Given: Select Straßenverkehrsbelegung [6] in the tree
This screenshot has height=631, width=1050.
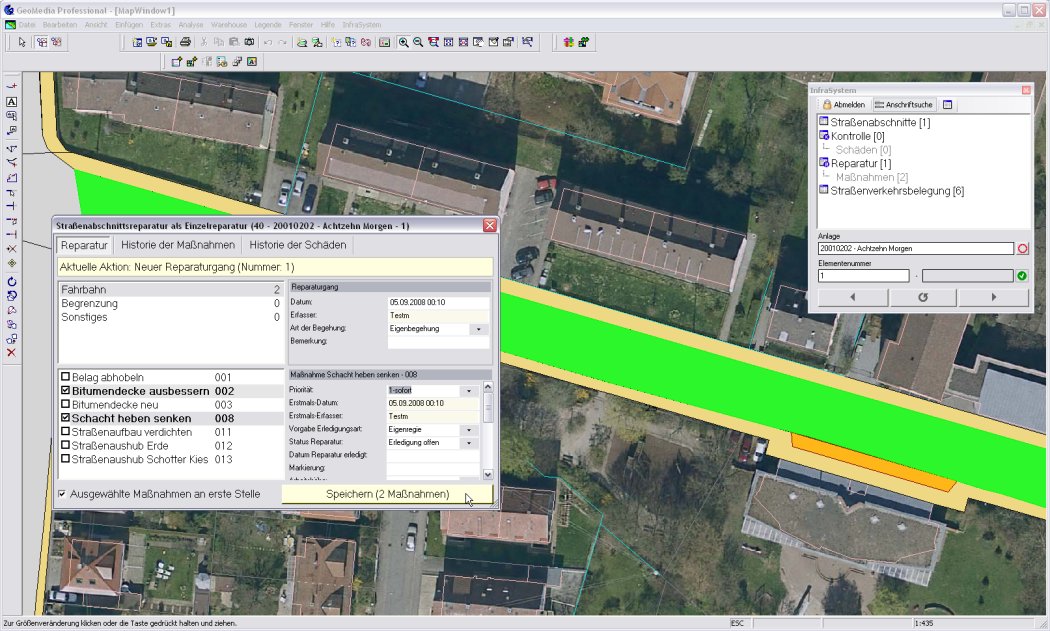Looking at the screenshot, I should pyautogui.click(x=896, y=190).
